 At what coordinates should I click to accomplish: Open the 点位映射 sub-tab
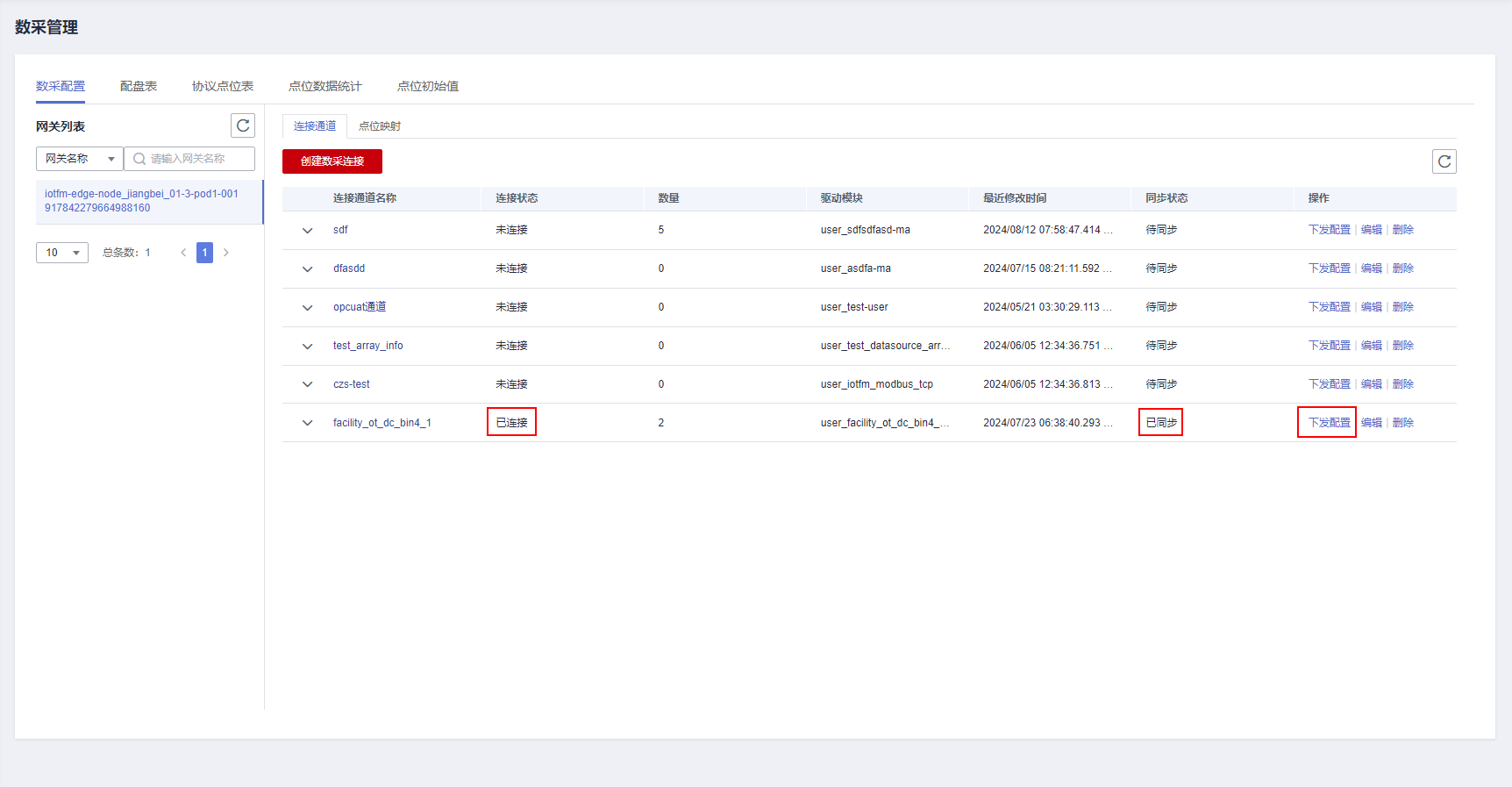point(380,126)
